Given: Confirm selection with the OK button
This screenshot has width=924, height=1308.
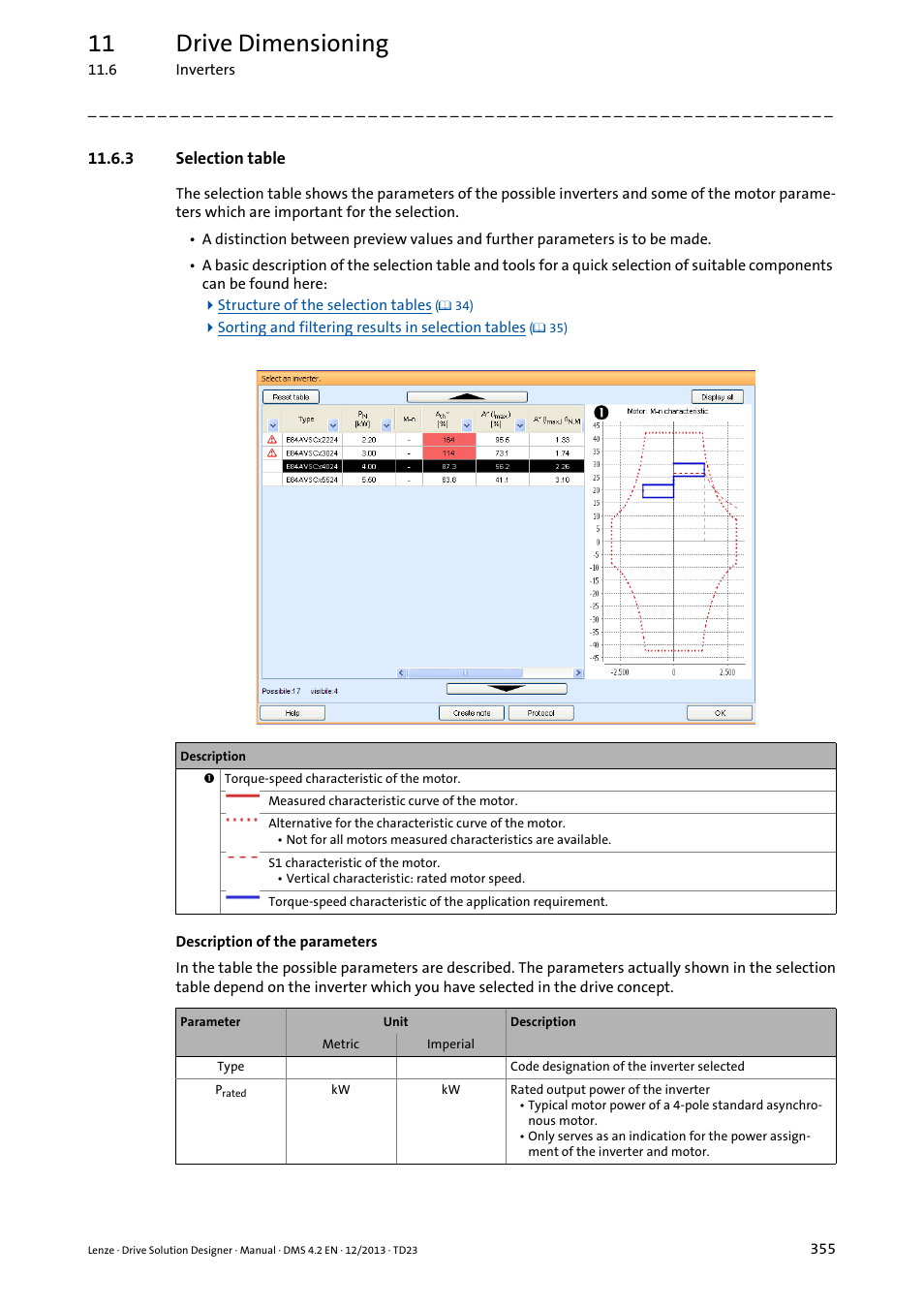Looking at the screenshot, I should pyautogui.click(x=720, y=713).
